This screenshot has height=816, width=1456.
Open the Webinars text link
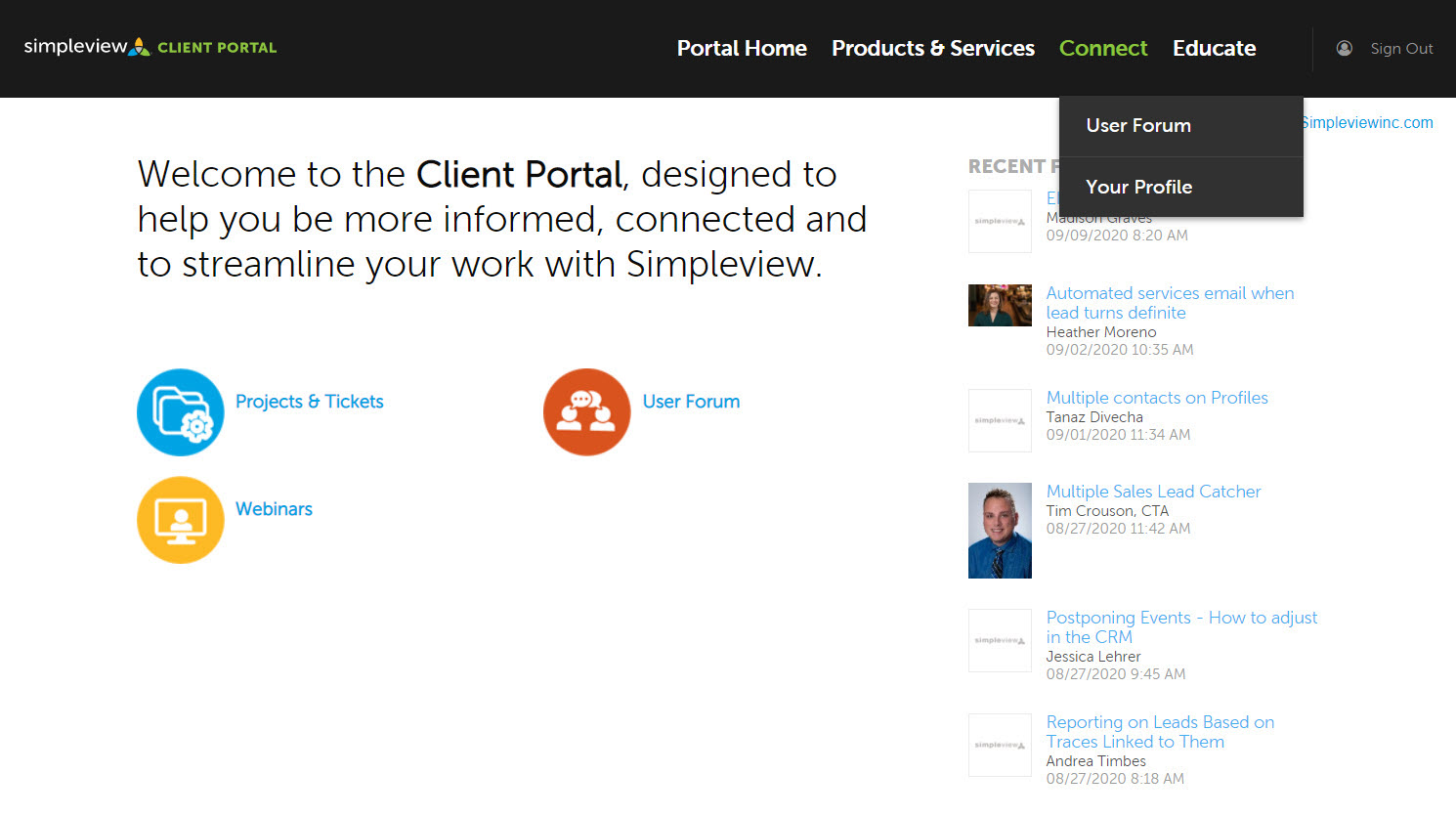274,509
